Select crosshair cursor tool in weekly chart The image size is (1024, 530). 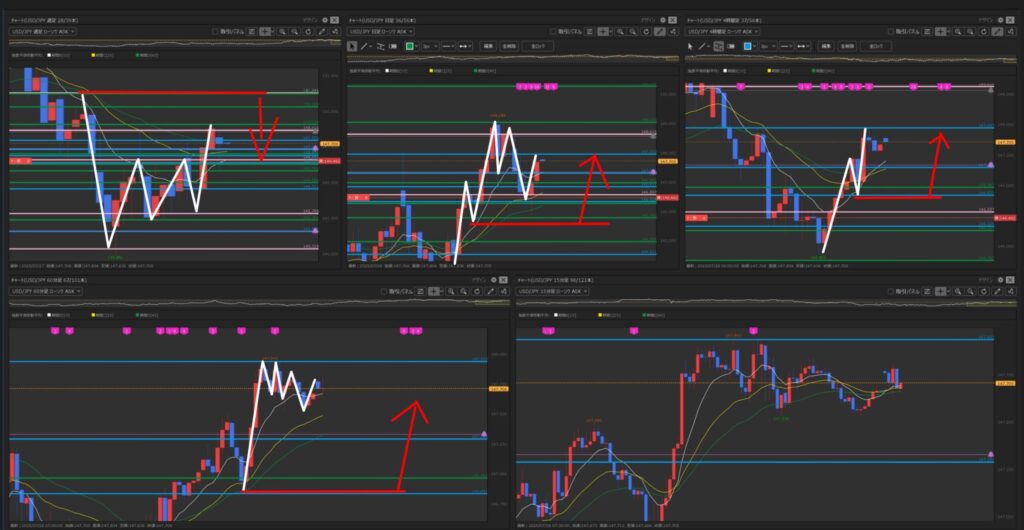click(264, 31)
